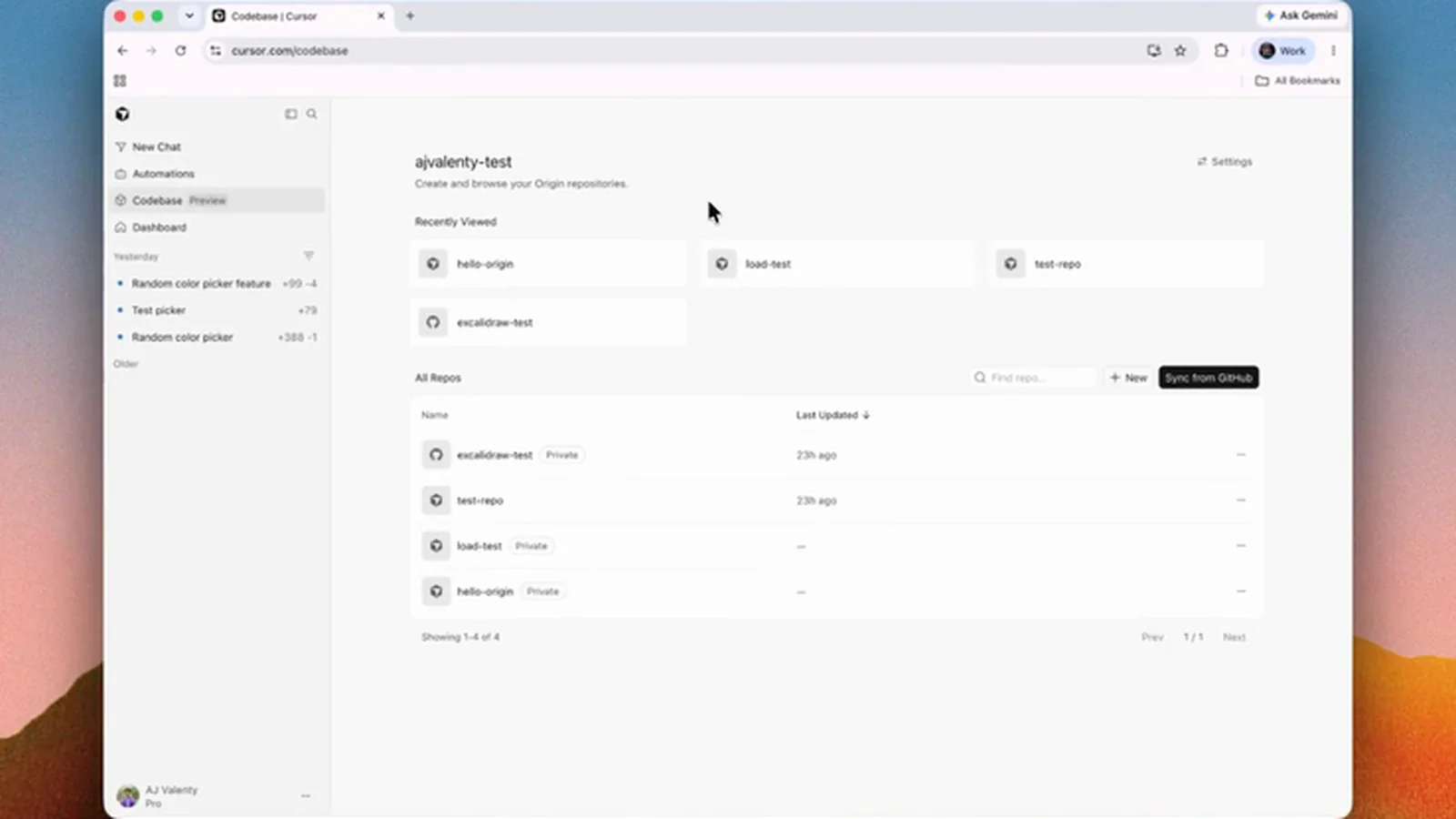Open test-repo in All Repos table
This screenshot has height=819, width=1456.
point(480,500)
